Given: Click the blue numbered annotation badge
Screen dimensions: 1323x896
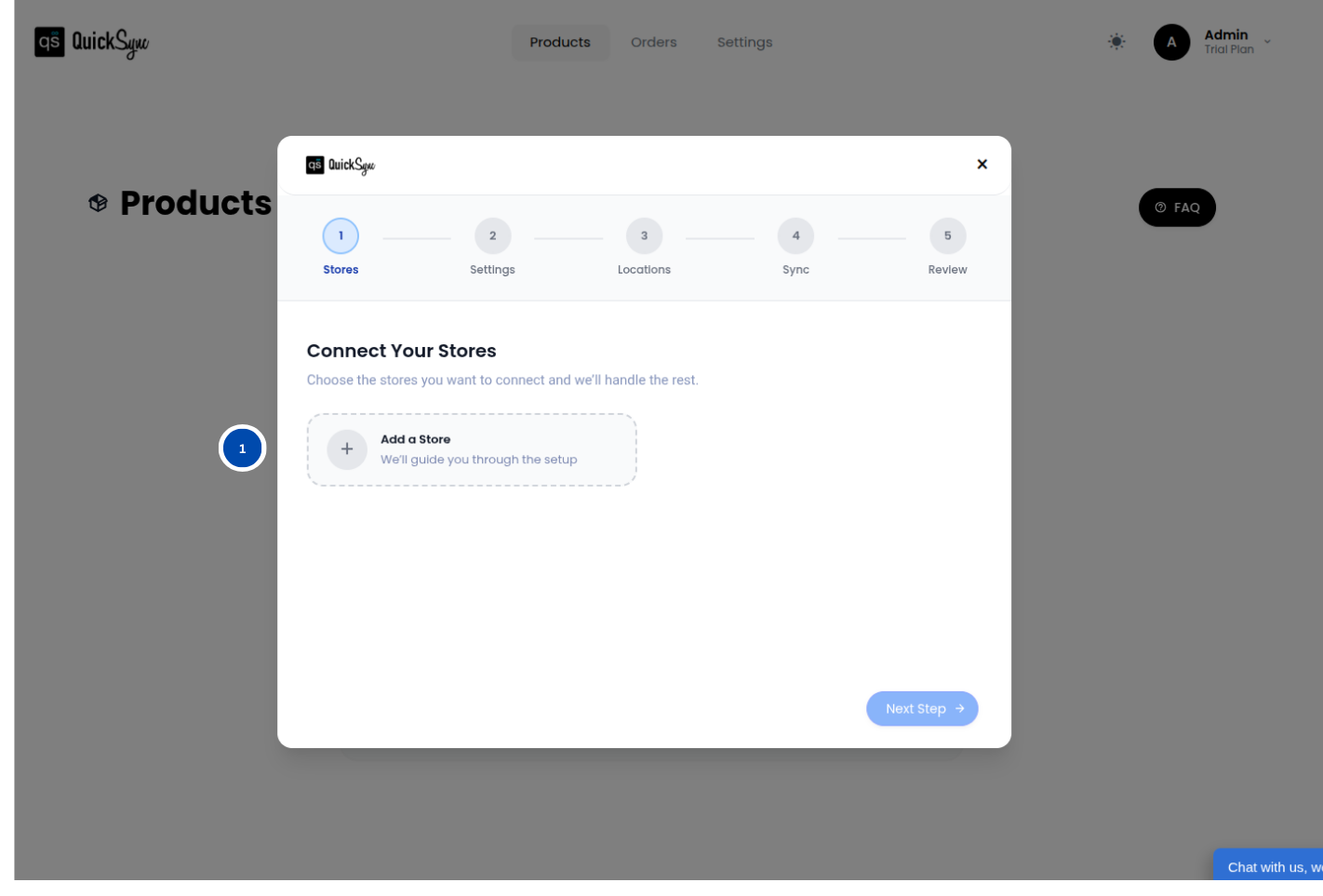Looking at the screenshot, I should (x=242, y=448).
